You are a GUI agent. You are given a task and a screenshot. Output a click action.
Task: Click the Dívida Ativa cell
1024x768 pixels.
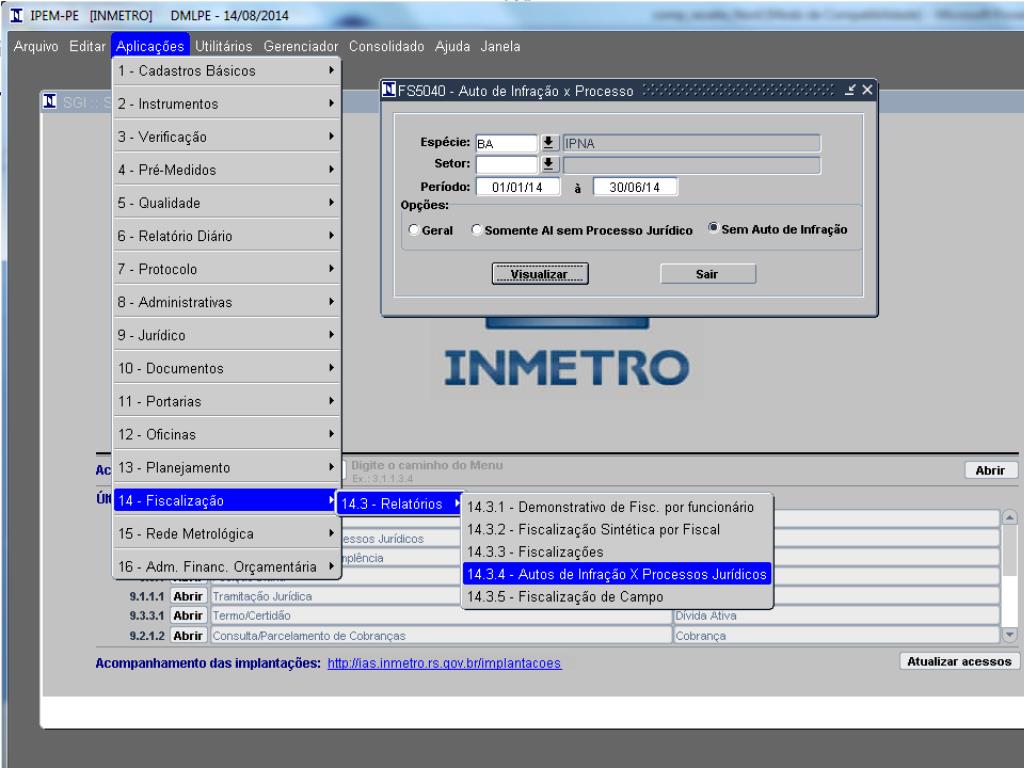[x=836, y=615]
